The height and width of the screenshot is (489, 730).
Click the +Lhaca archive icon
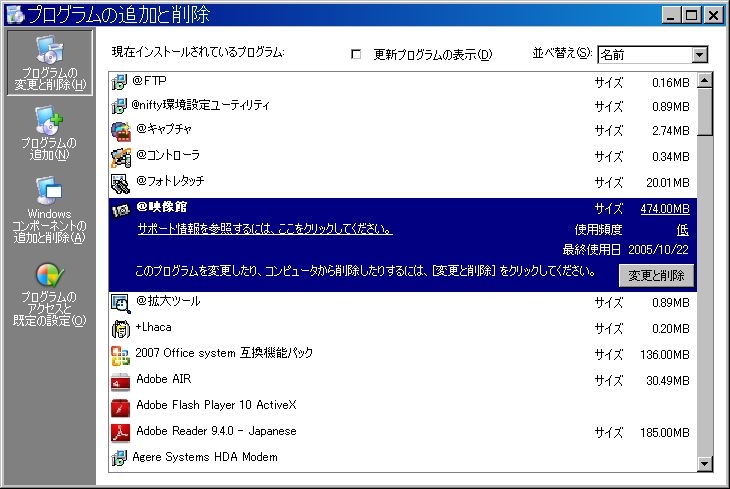[121, 329]
